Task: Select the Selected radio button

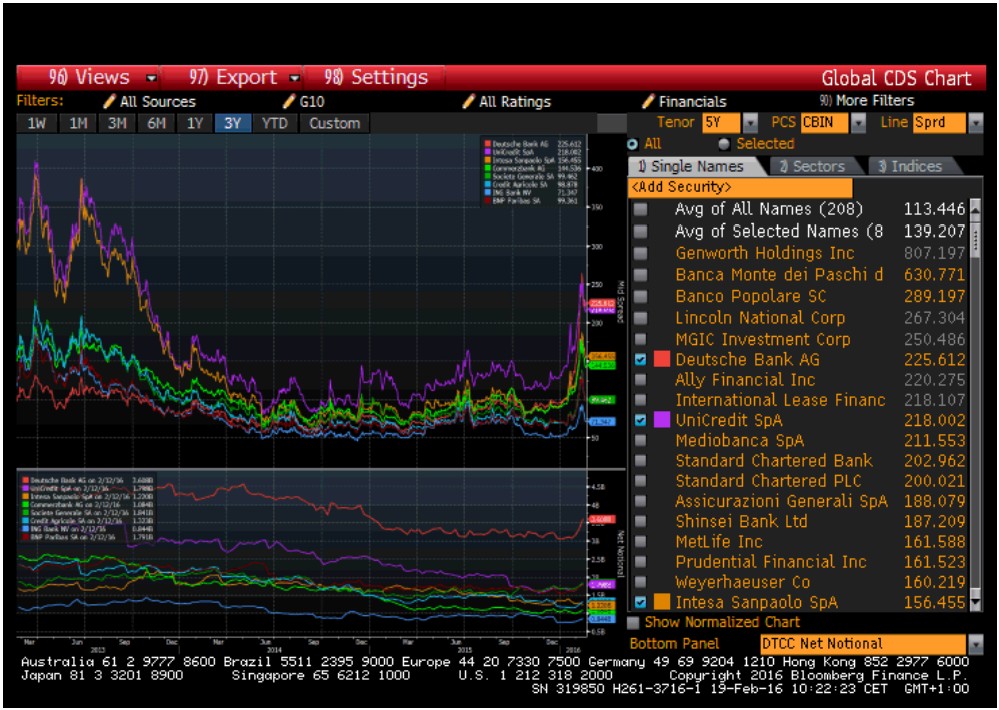Action: [724, 144]
